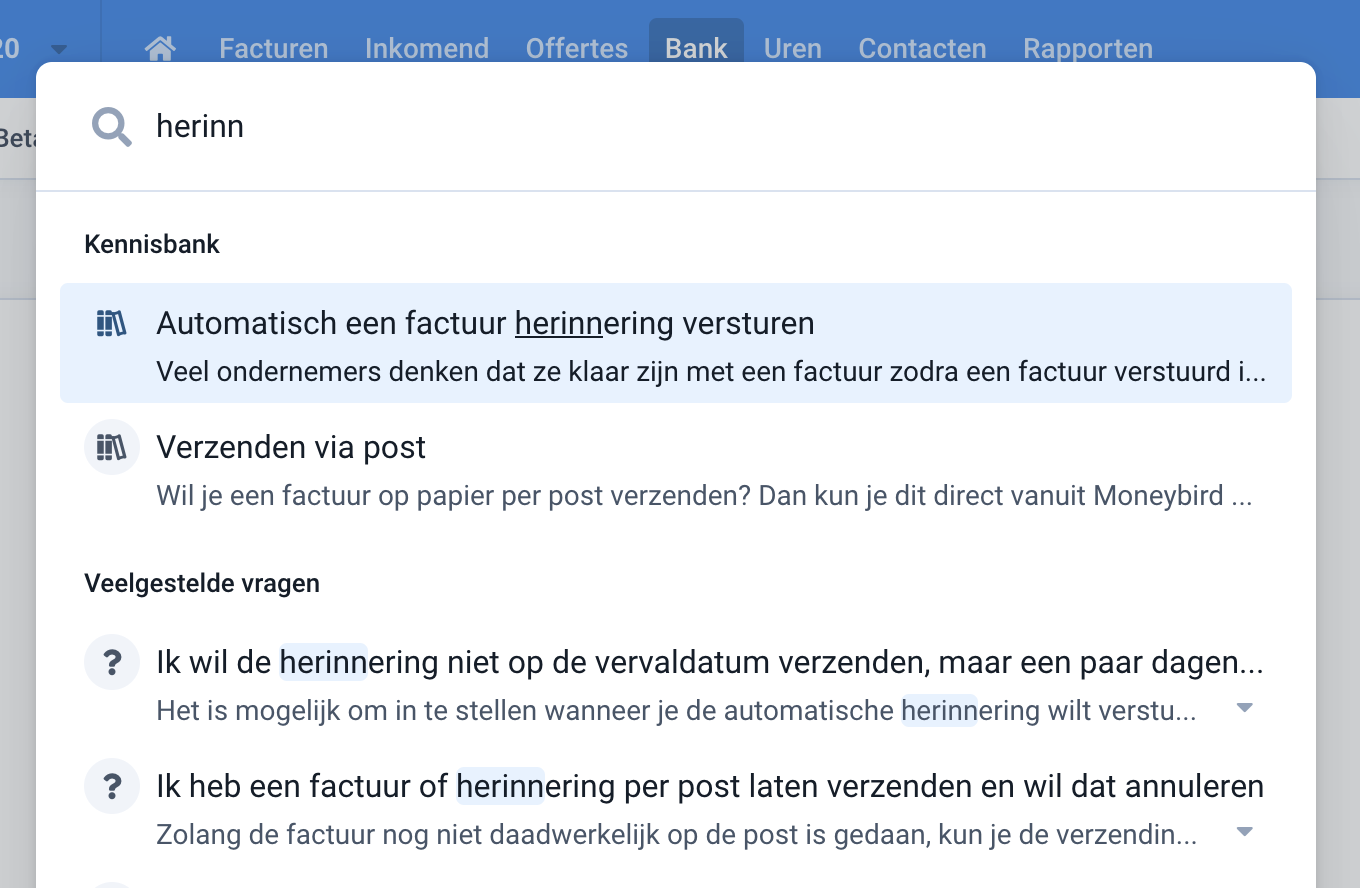Open the Uren tab
This screenshot has height=888, width=1360.
tap(792, 47)
